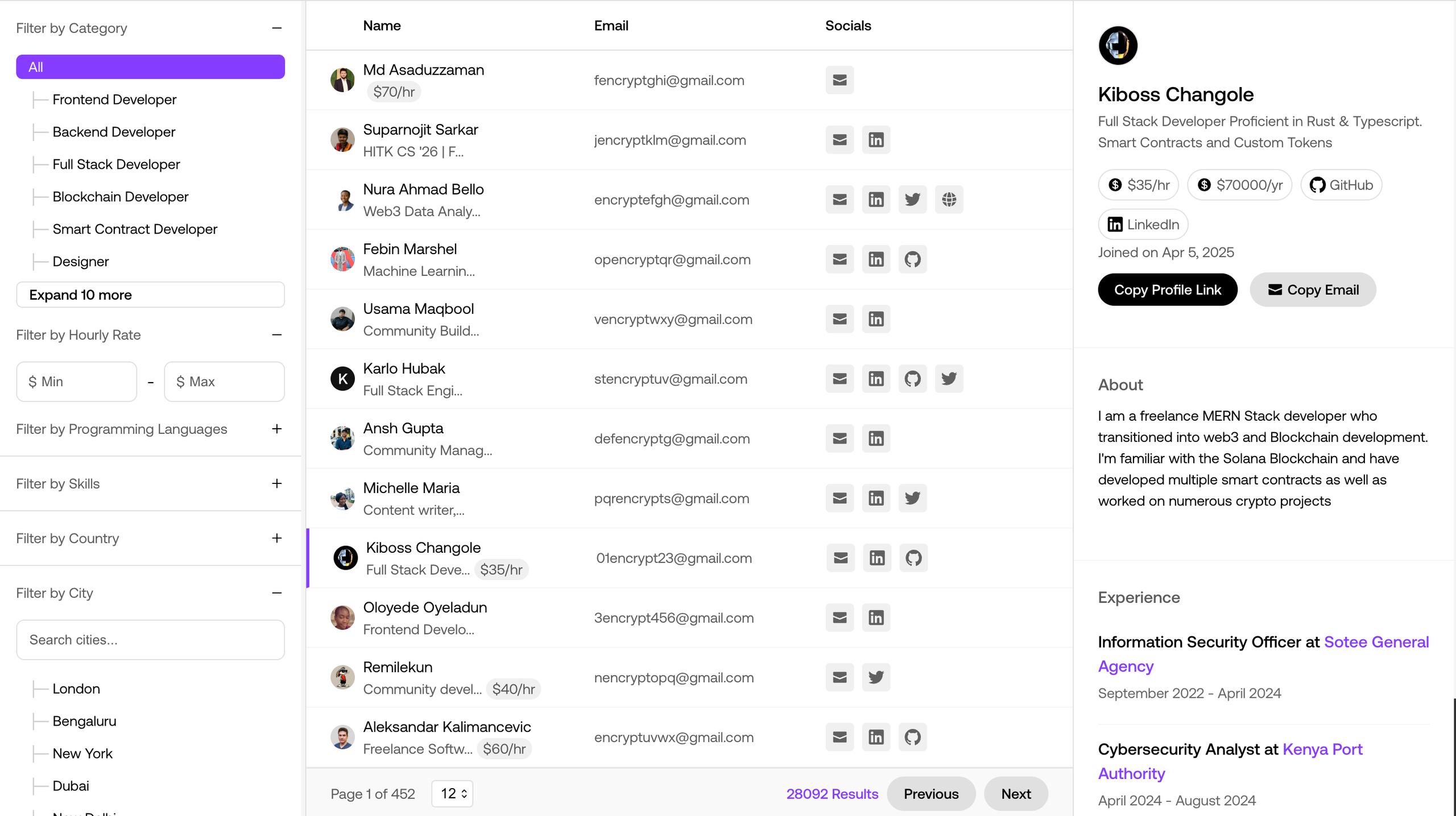This screenshot has height=816, width=1456.
Task: Collapse the Filter by Hourly Rate section
Action: click(276, 335)
